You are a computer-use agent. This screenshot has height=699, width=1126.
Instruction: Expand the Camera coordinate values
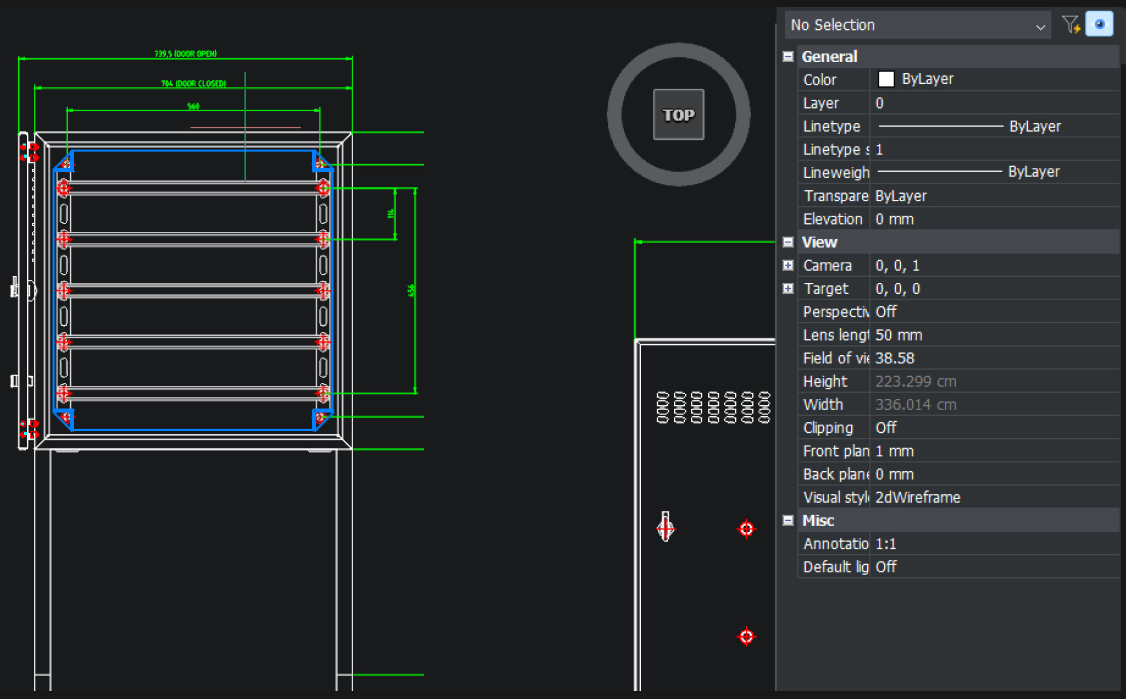[x=788, y=265]
